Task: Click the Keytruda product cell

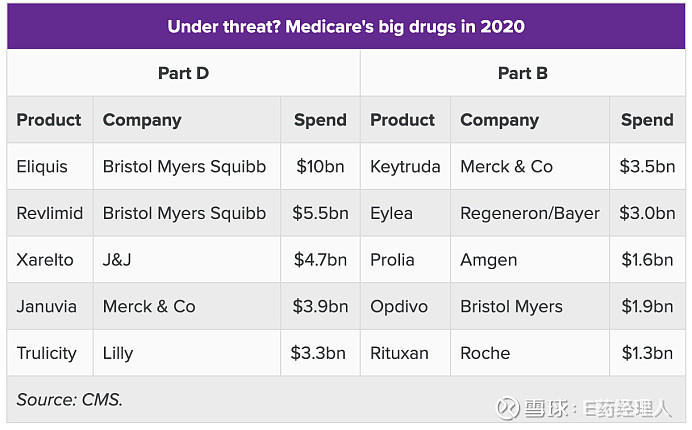Action: 405,167
